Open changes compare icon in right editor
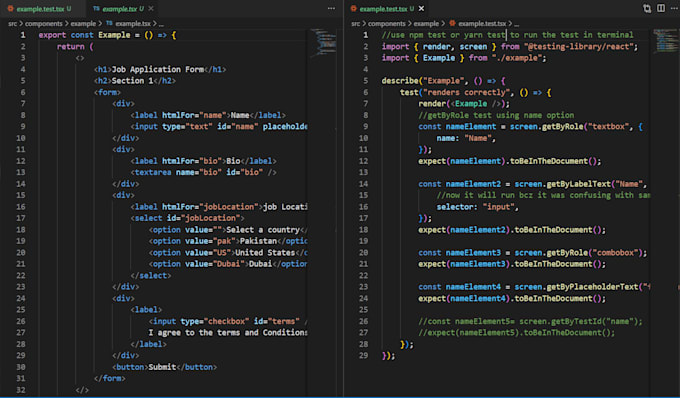Screen dimensions: 680x398 click(647, 8)
